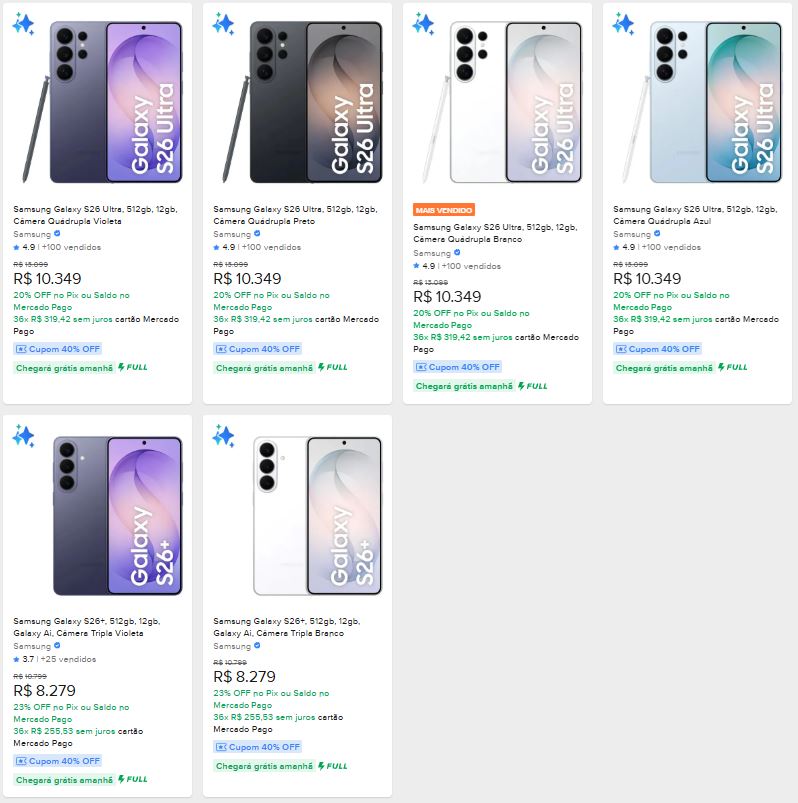This screenshot has width=798, height=803.
Task: Click sparkle icon on Branco S26 Ultra card
Action: (423, 23)
